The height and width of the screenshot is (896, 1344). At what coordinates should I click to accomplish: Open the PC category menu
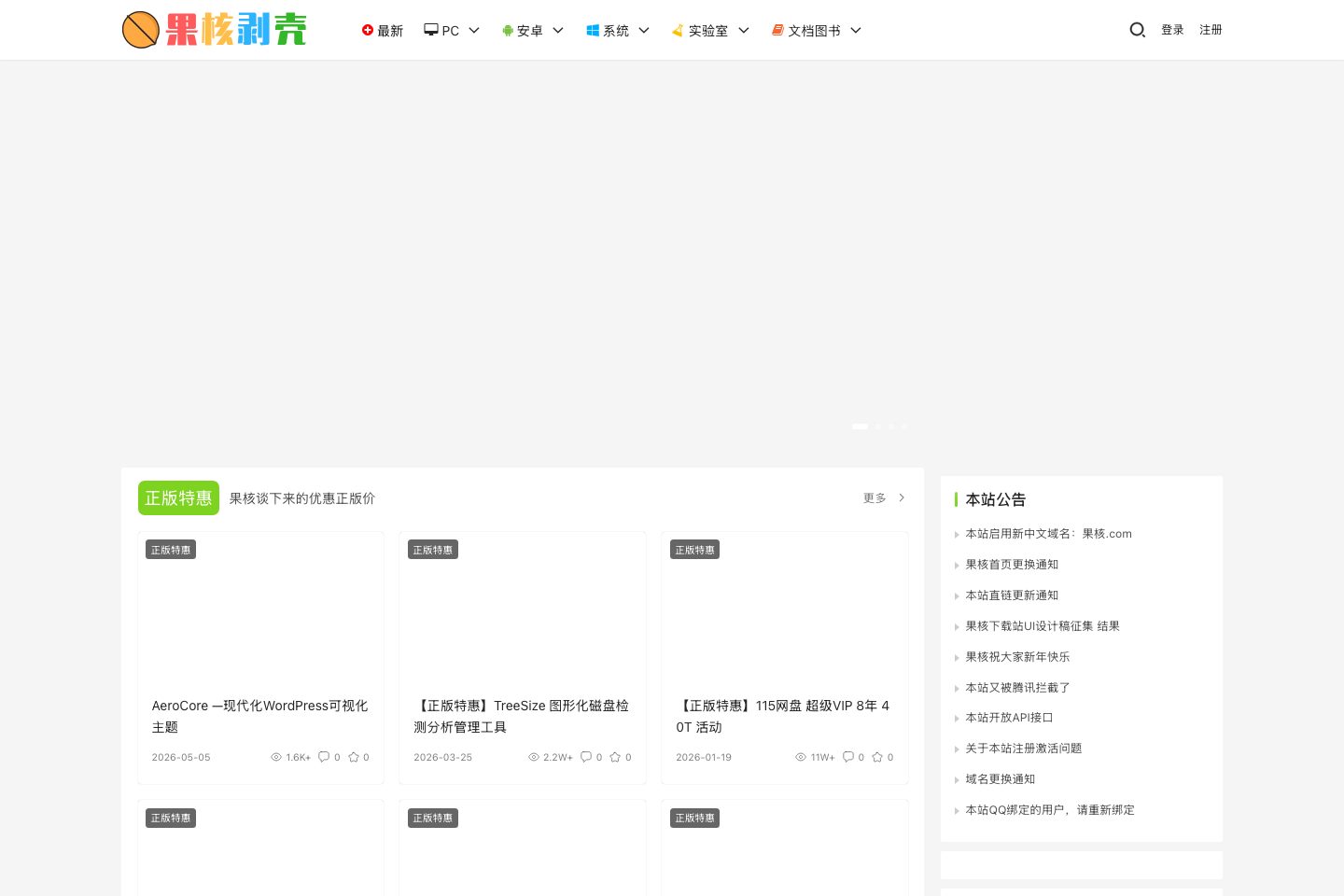coord(452,31)
